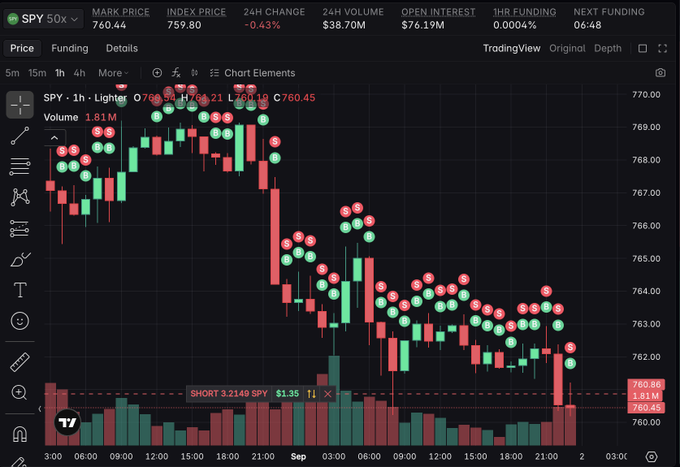Set timeframe to 15m
The height and width of the screenshot is (467, 680).
tap(37, 73)
